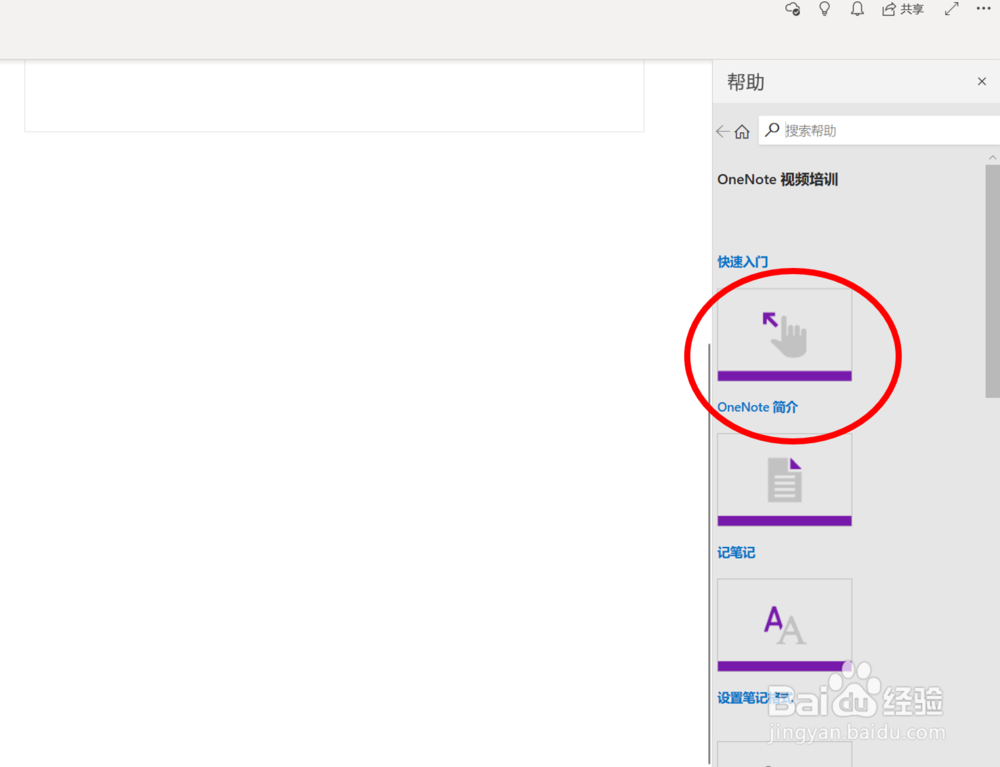
Task: Click the help pane scrollbar thumb
Action: [x=992, y=281]
